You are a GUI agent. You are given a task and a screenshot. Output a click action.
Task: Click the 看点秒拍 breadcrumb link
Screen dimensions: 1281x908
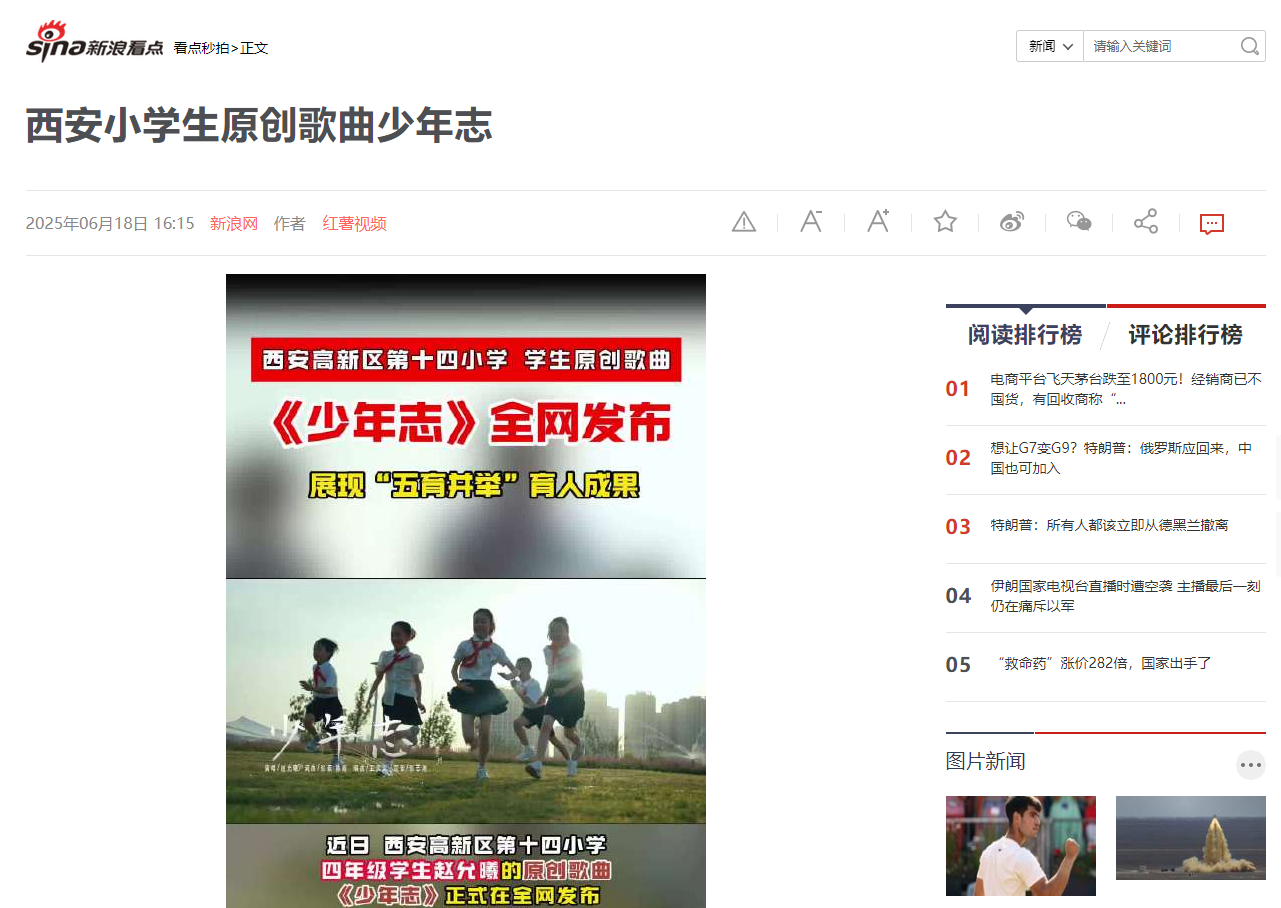(x=200, y=48)
